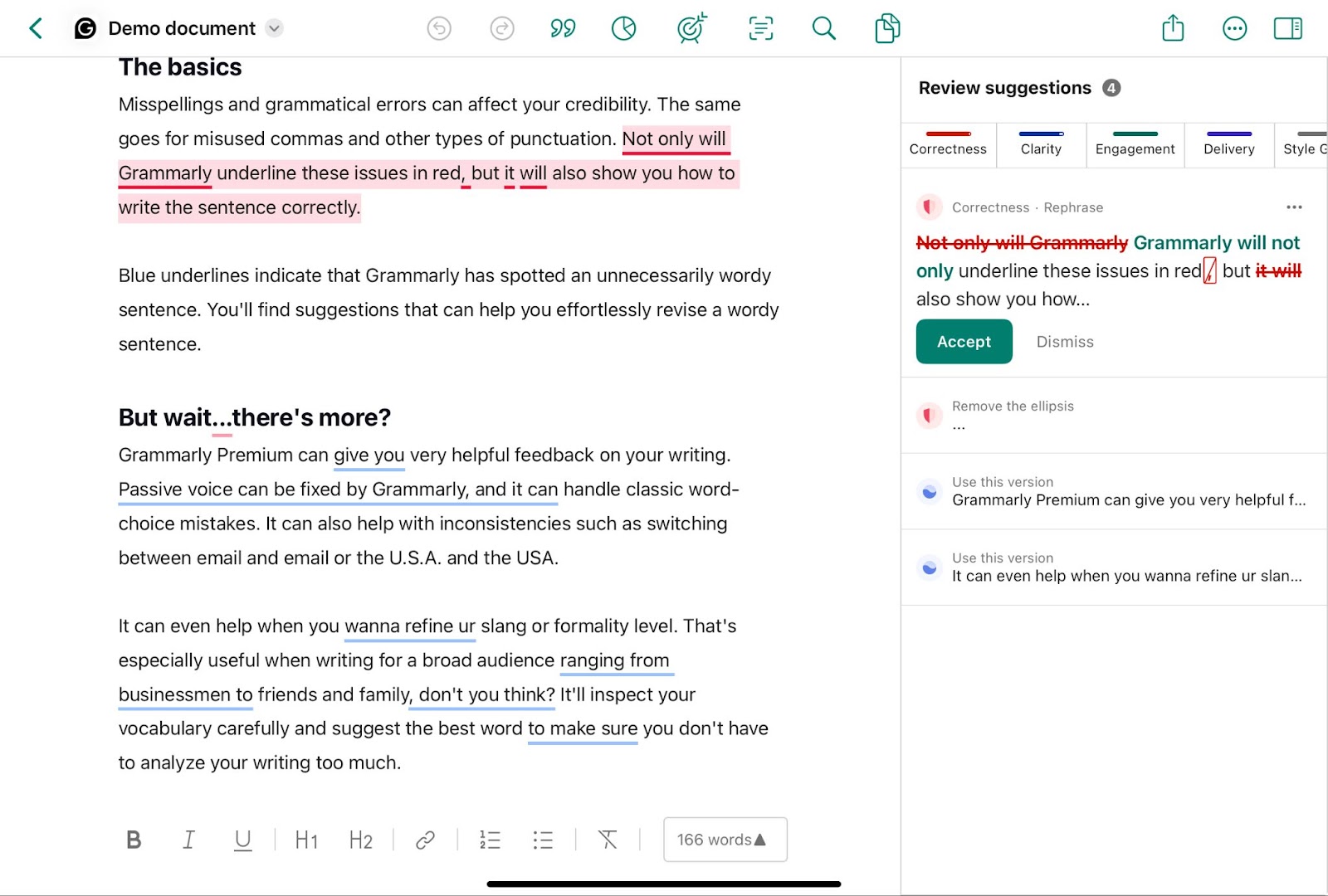Toggle the numbered list
The width and height of the screenshot is (1328, 896).
tap(490, 840)
